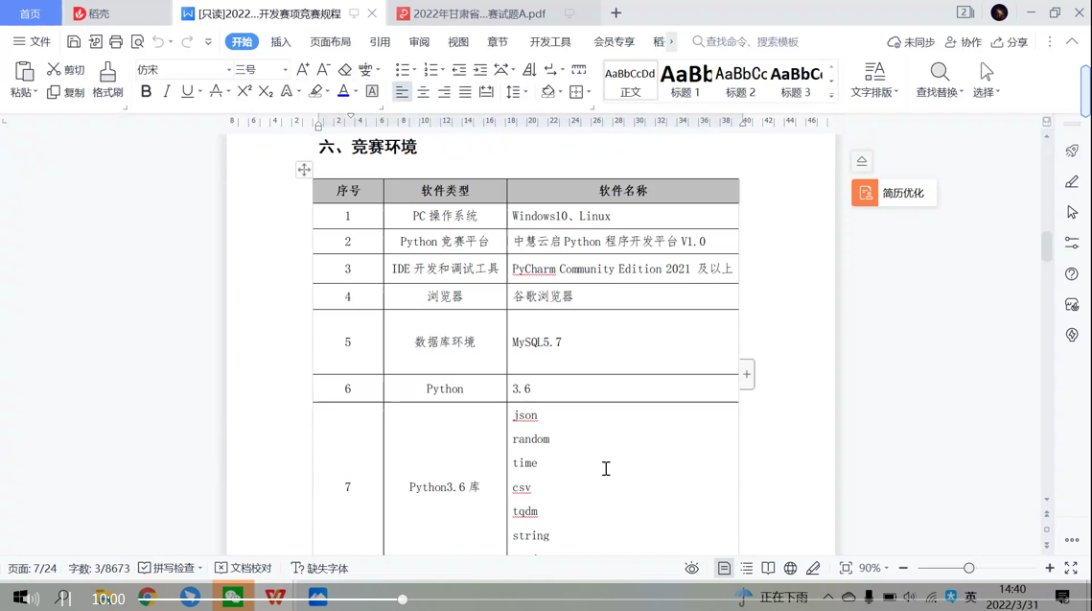1092x611 pixels.
Task: Activate the Format Painter (格式刷) tool
Action: click(x=107, y=79)
